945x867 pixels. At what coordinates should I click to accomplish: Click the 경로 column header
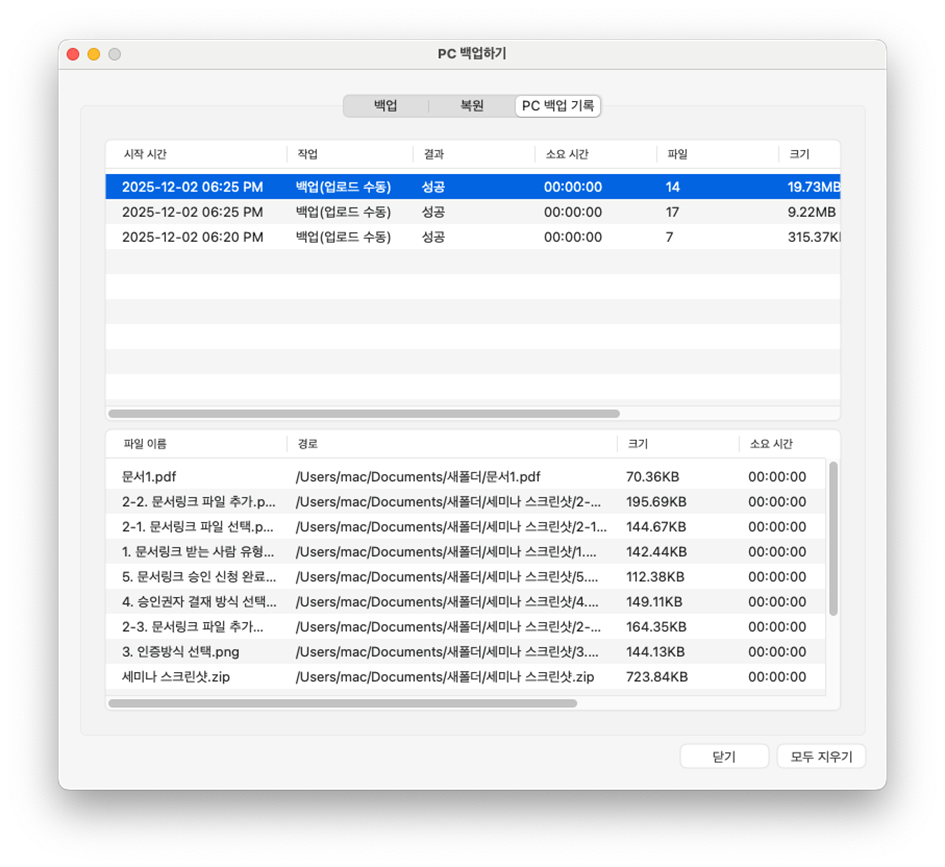[307, 444]
